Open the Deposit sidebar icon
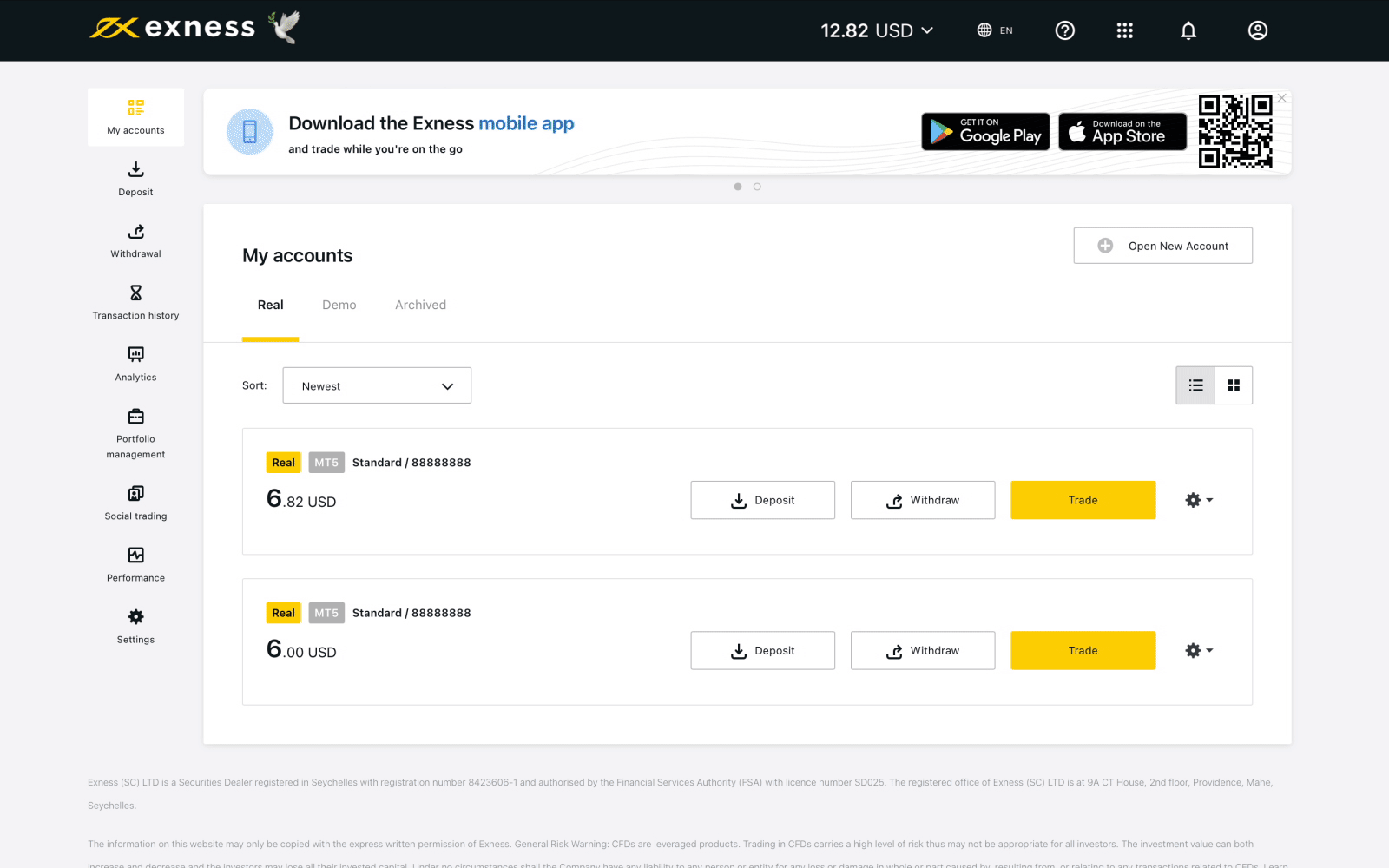This screenshot has height=868, width=1389. click(135, 169)
